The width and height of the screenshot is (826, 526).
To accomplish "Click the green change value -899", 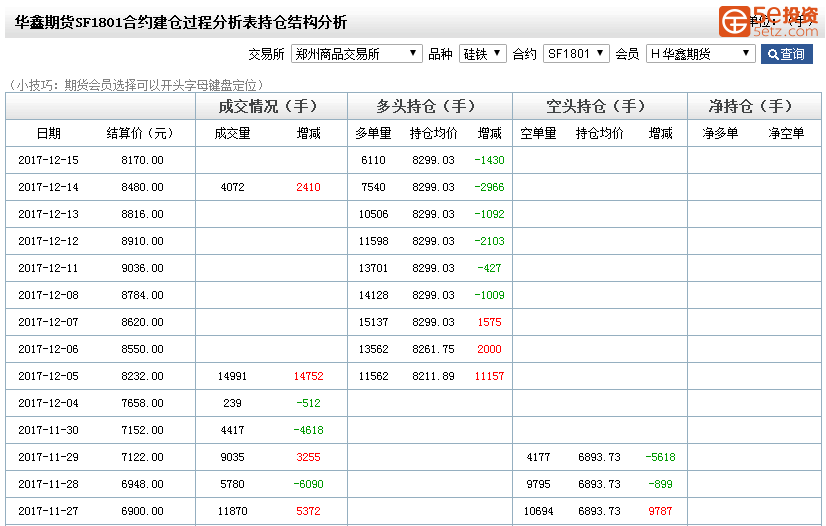I will (661, 484).
